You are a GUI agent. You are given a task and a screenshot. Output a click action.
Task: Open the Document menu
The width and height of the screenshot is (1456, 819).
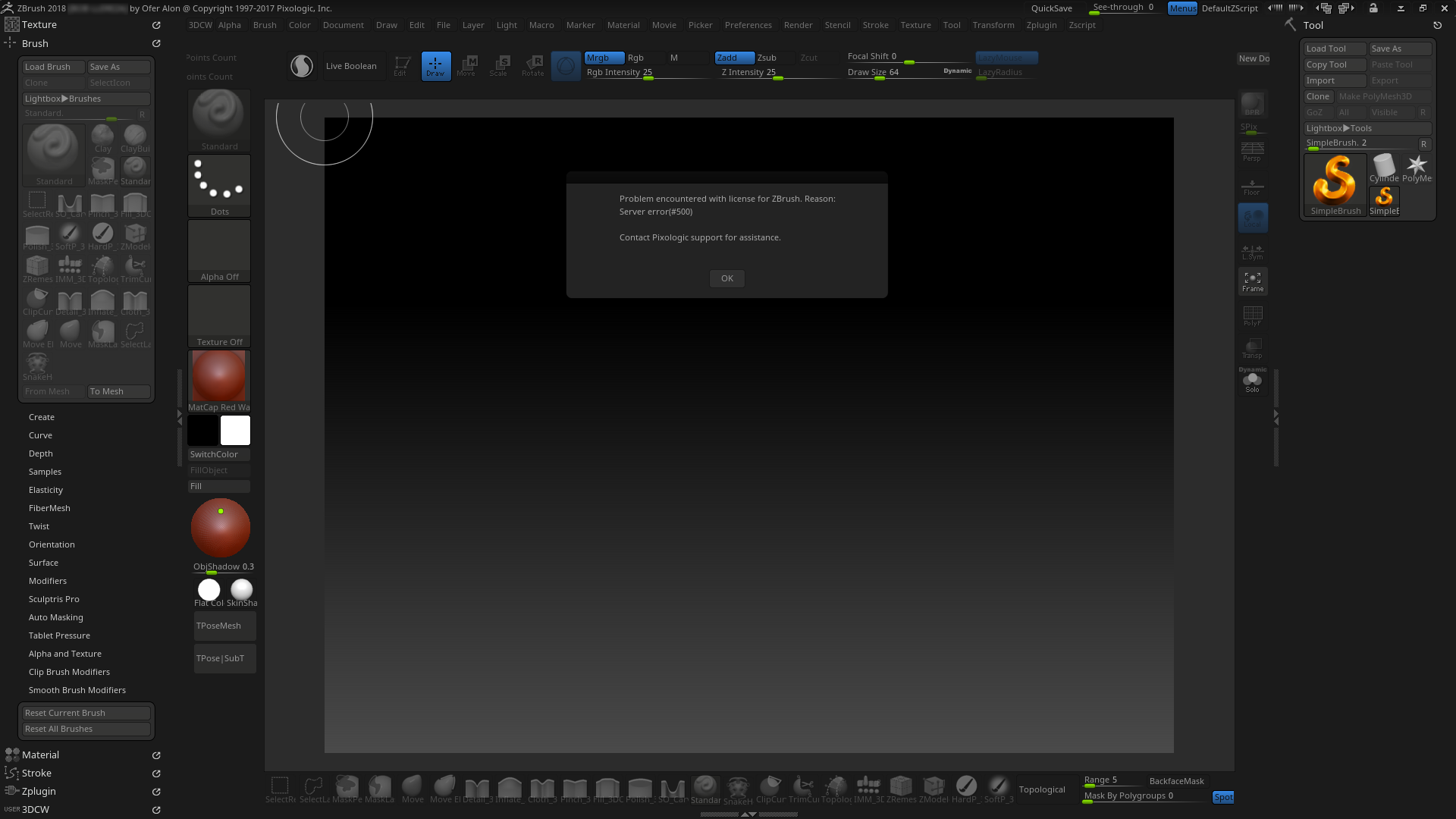(343, 25)
